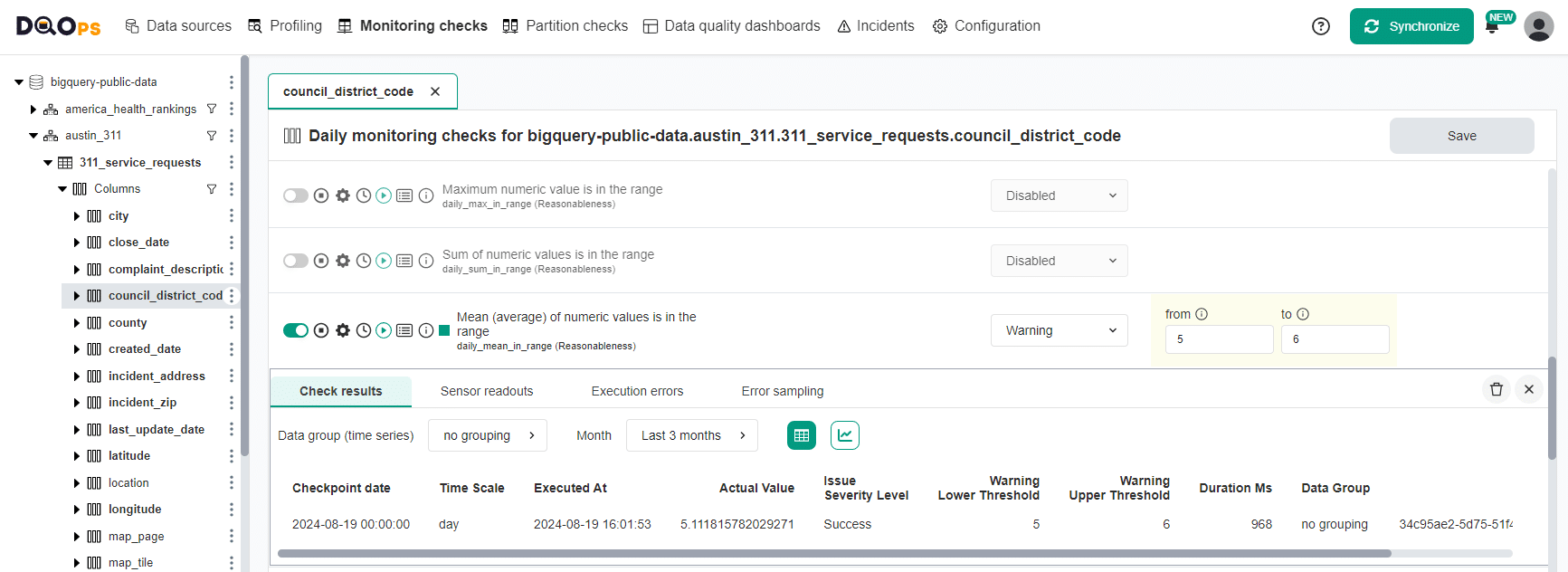Open the help question mark icon

coord(1321,26)
